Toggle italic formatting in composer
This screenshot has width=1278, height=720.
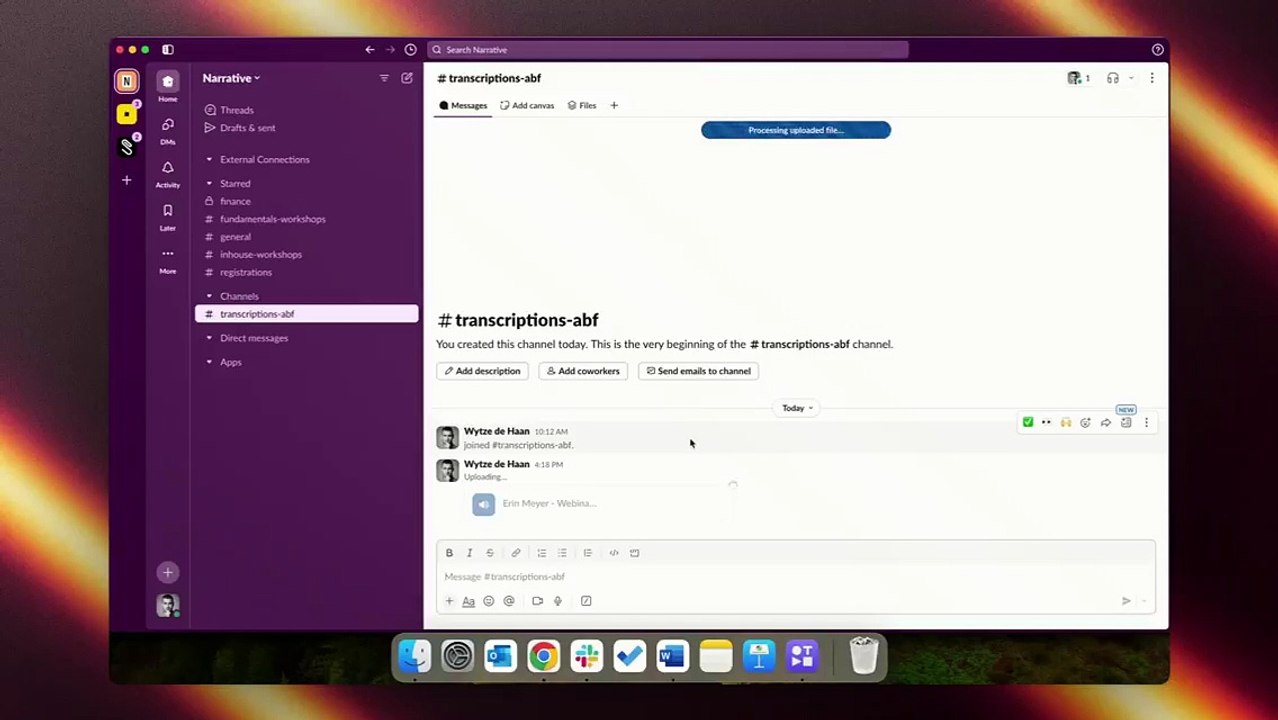469,553
